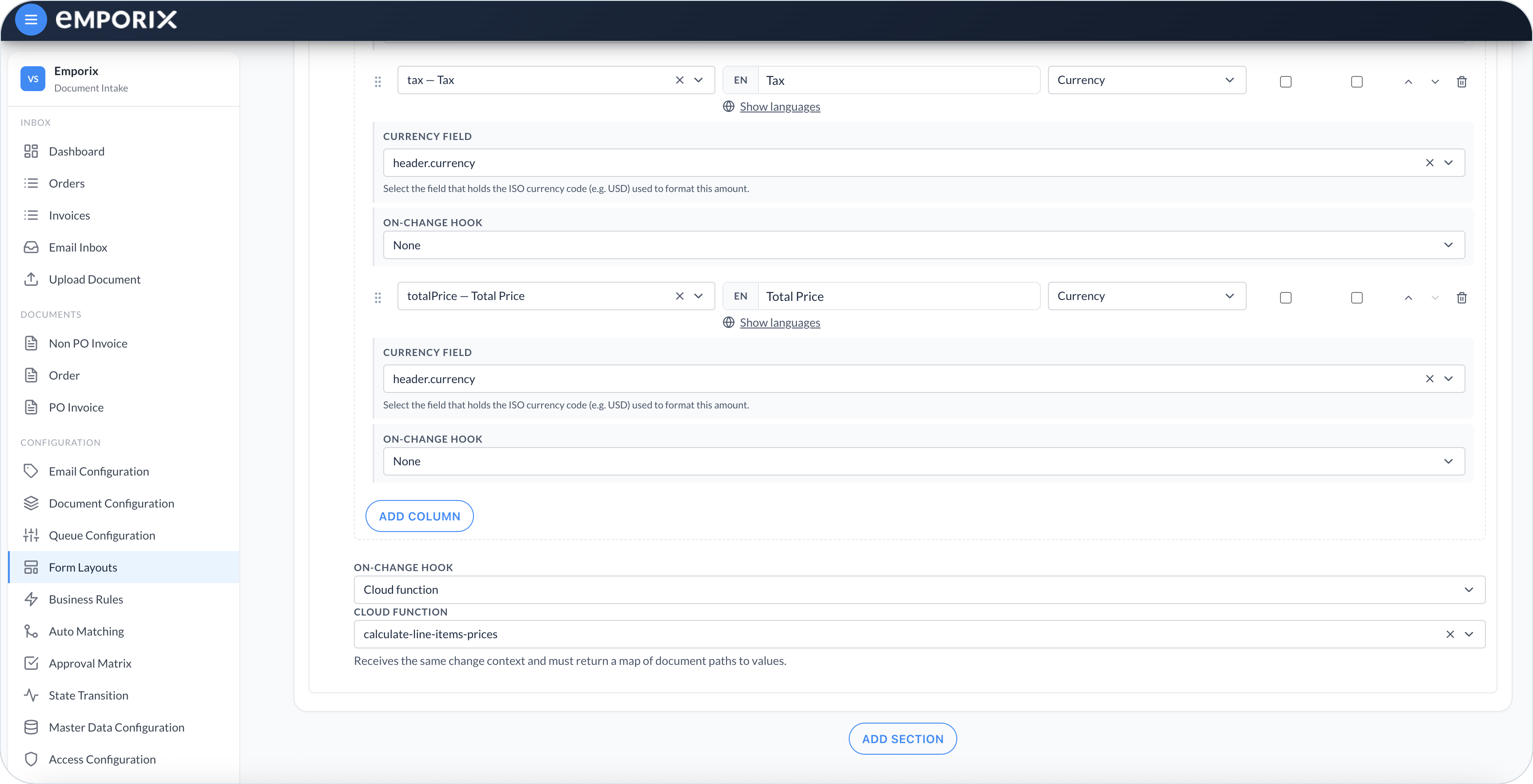1533x784 pixels.
Task: Open the Tax Currency type dropdown
Action: 1147,80
